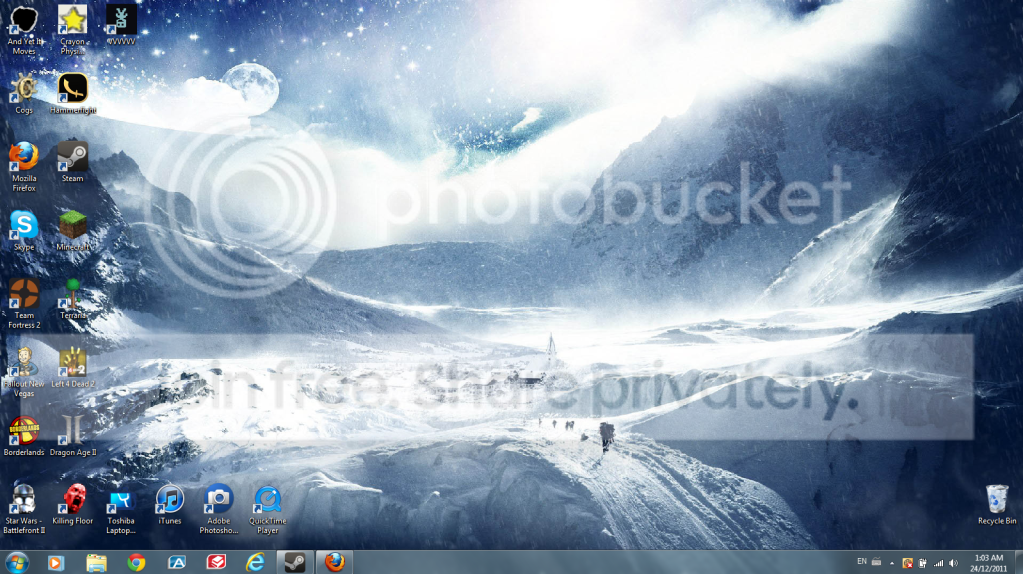Click the EN language indicator
This screenshot has height=574, width=1023.
862,562
